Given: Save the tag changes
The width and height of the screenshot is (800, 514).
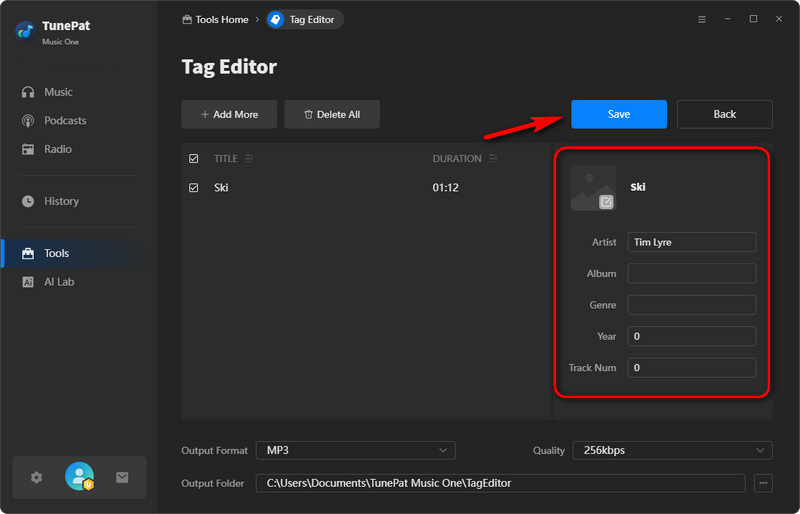Looking at the screenshot, I should coord(619,114).
